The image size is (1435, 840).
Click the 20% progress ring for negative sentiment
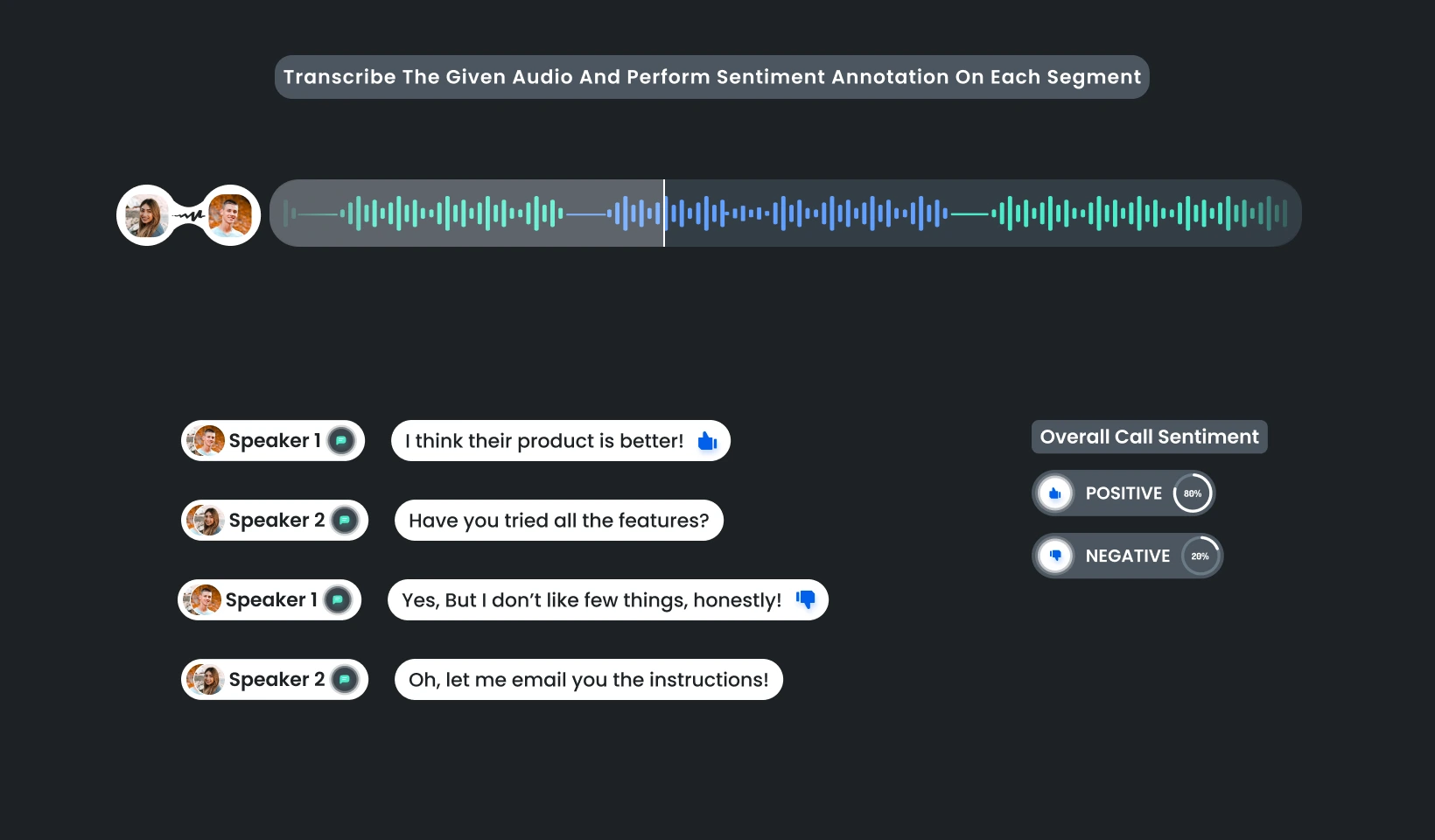1200,556
